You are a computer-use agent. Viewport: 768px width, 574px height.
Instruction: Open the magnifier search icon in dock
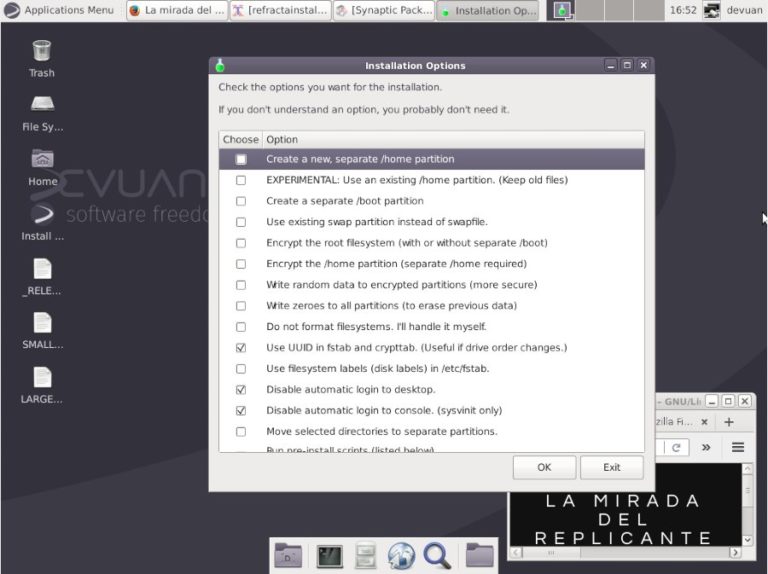436,556
